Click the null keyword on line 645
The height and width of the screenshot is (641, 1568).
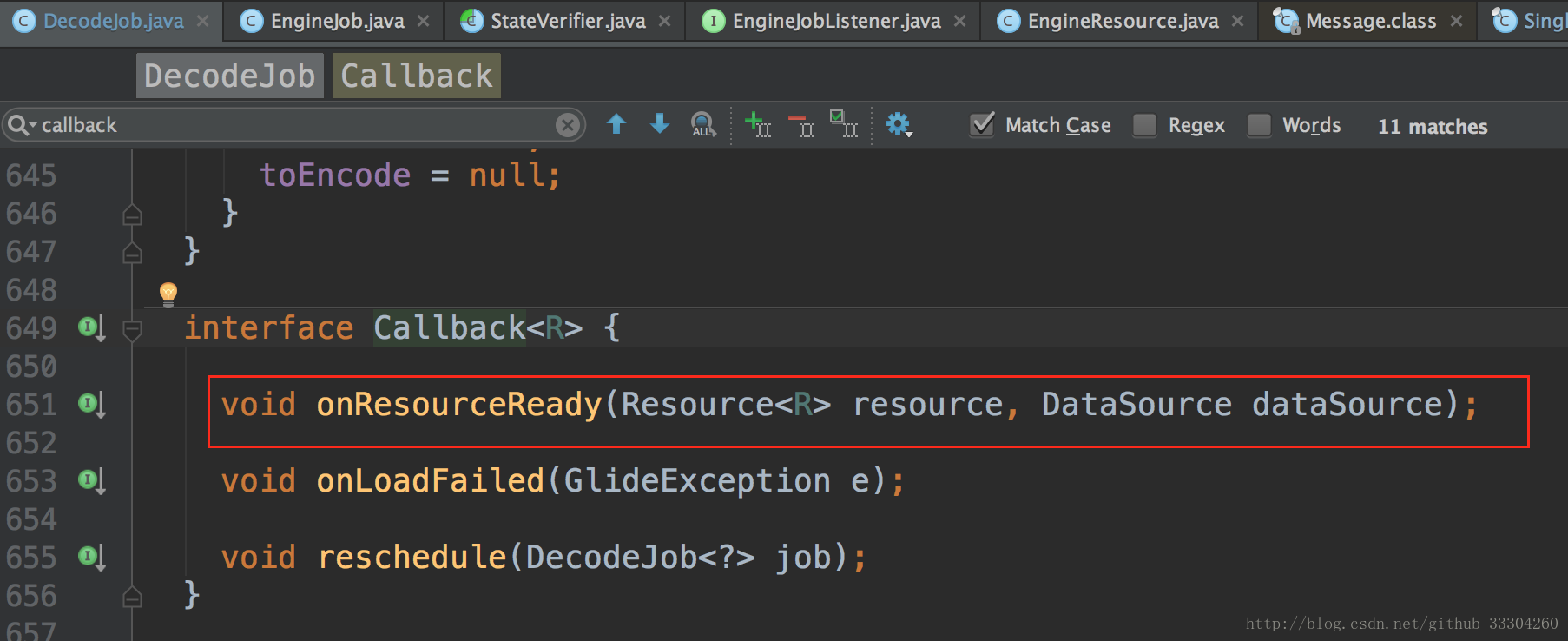click(507, 175)
